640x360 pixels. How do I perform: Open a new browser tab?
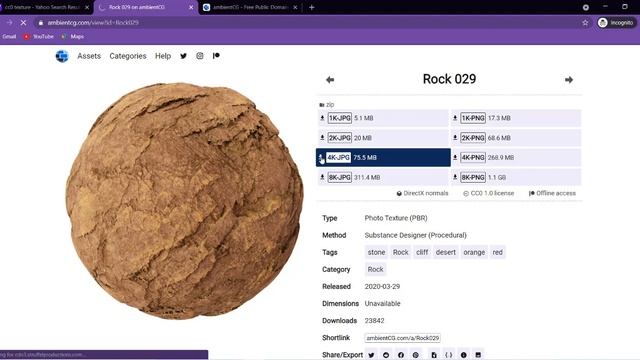tap(311, 7)
